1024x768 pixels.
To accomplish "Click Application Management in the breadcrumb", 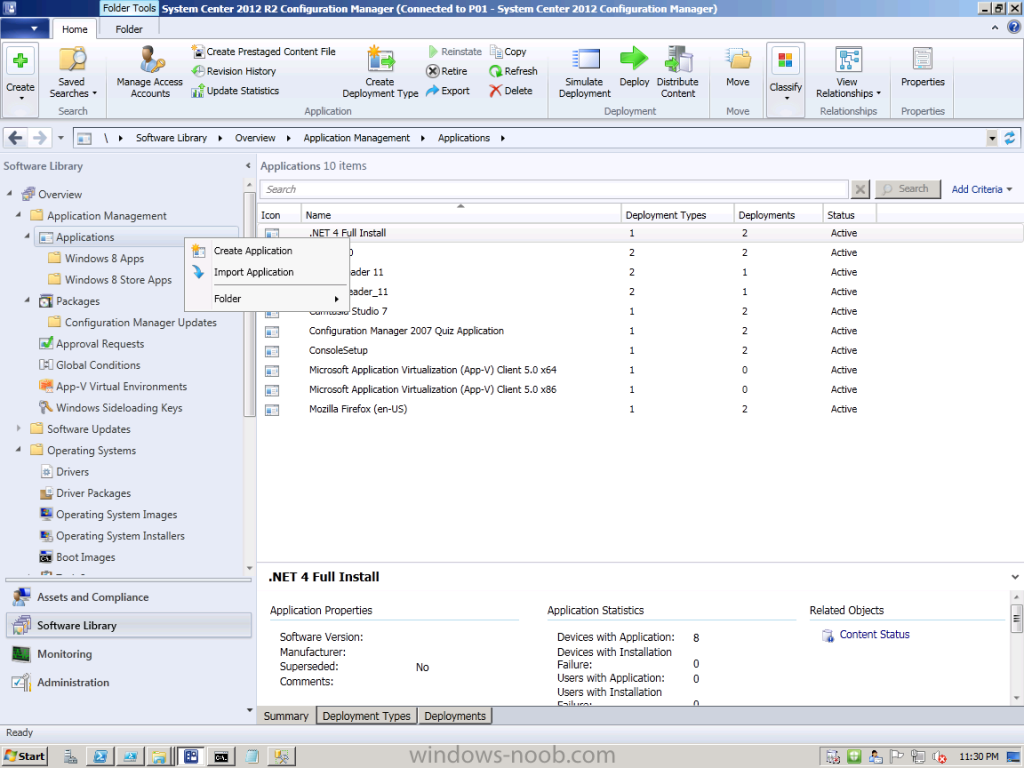I will 357,138.
